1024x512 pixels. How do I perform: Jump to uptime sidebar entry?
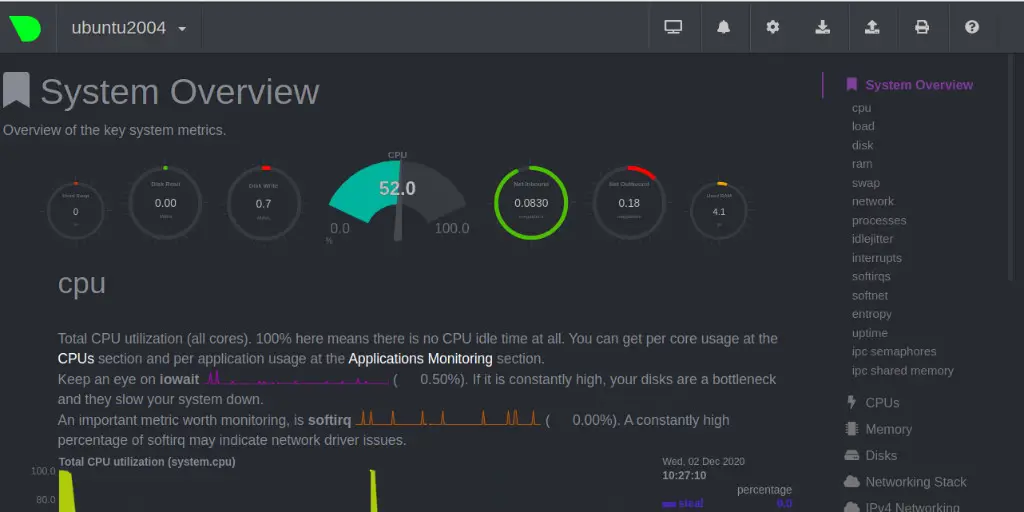click(869, 333)
